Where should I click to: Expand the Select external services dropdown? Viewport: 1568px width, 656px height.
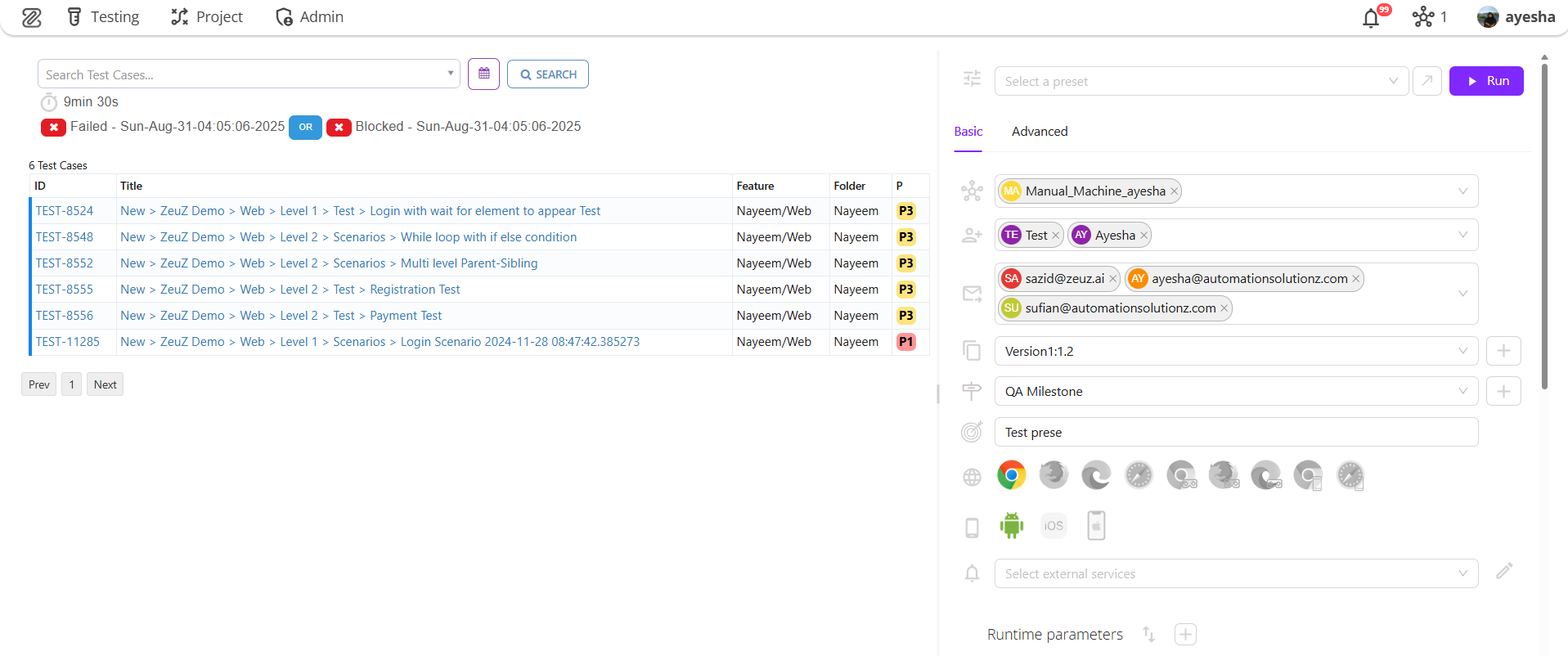pos(1235,574)
